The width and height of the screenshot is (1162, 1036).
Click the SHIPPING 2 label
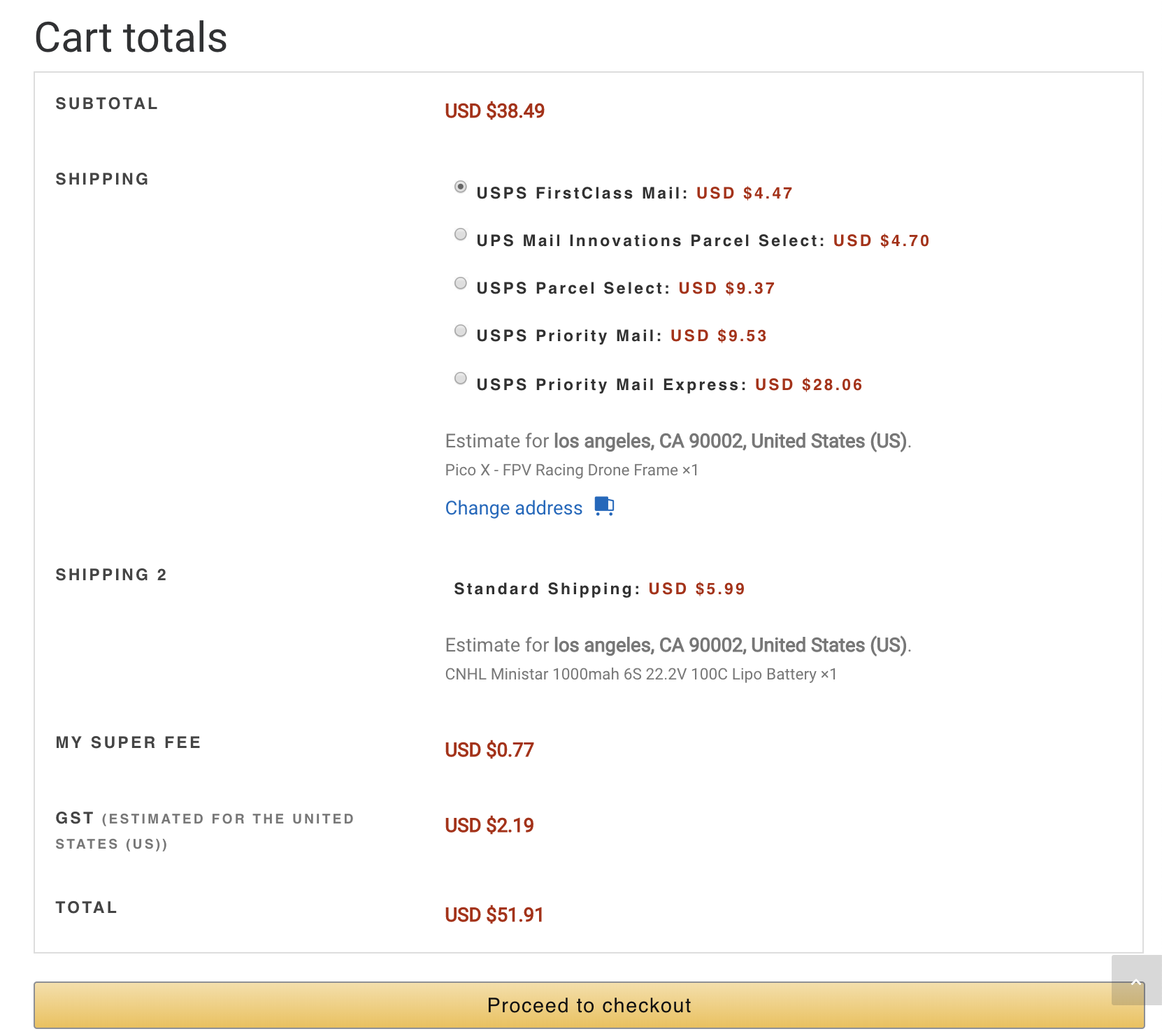pos(112,575)
